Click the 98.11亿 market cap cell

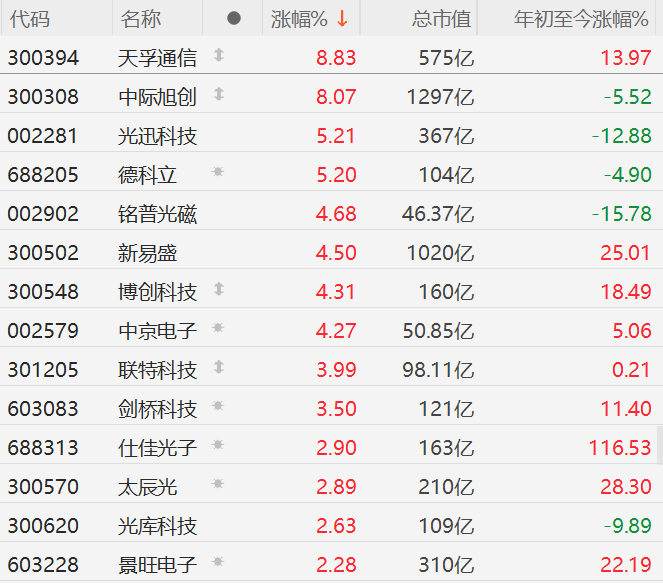coord(438,370)
